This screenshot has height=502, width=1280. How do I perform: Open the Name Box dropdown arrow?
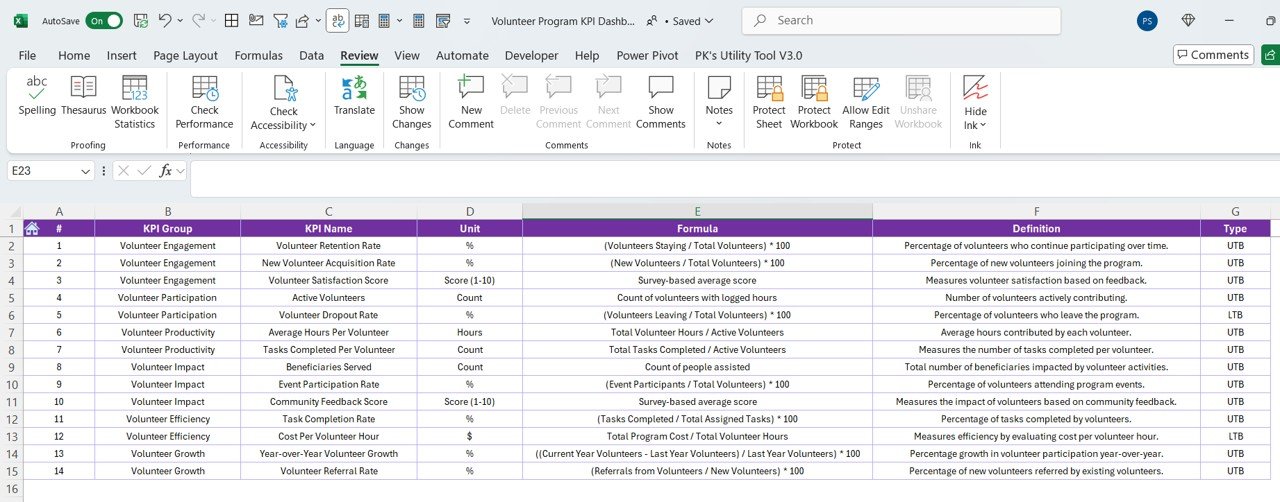(86, 171)
